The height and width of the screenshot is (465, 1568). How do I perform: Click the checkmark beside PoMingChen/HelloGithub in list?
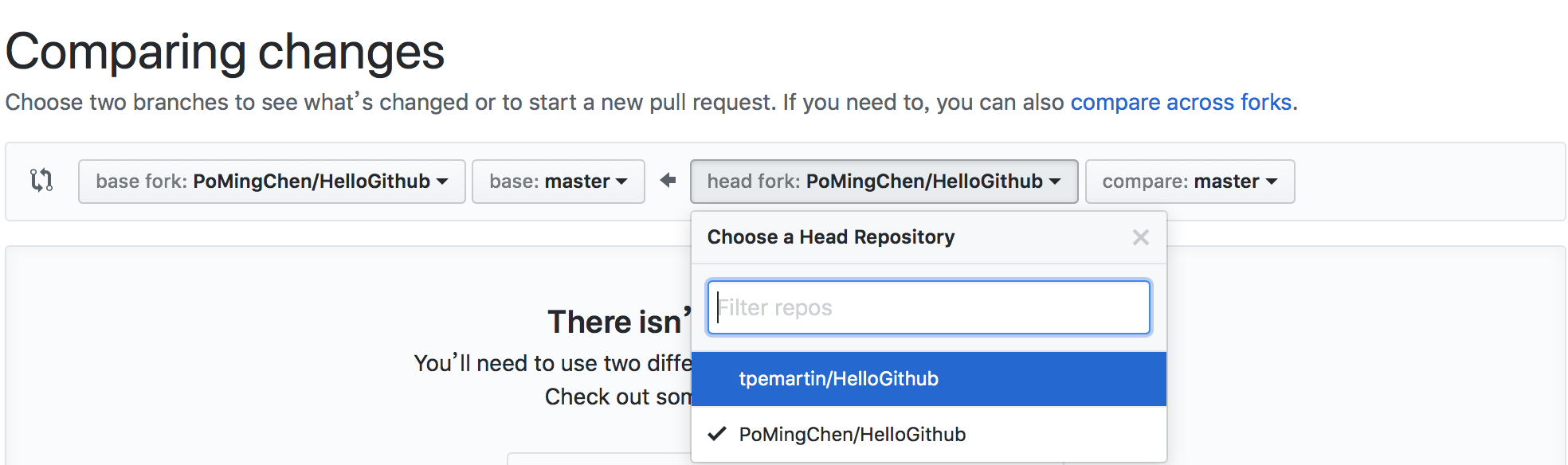(718, 434)
